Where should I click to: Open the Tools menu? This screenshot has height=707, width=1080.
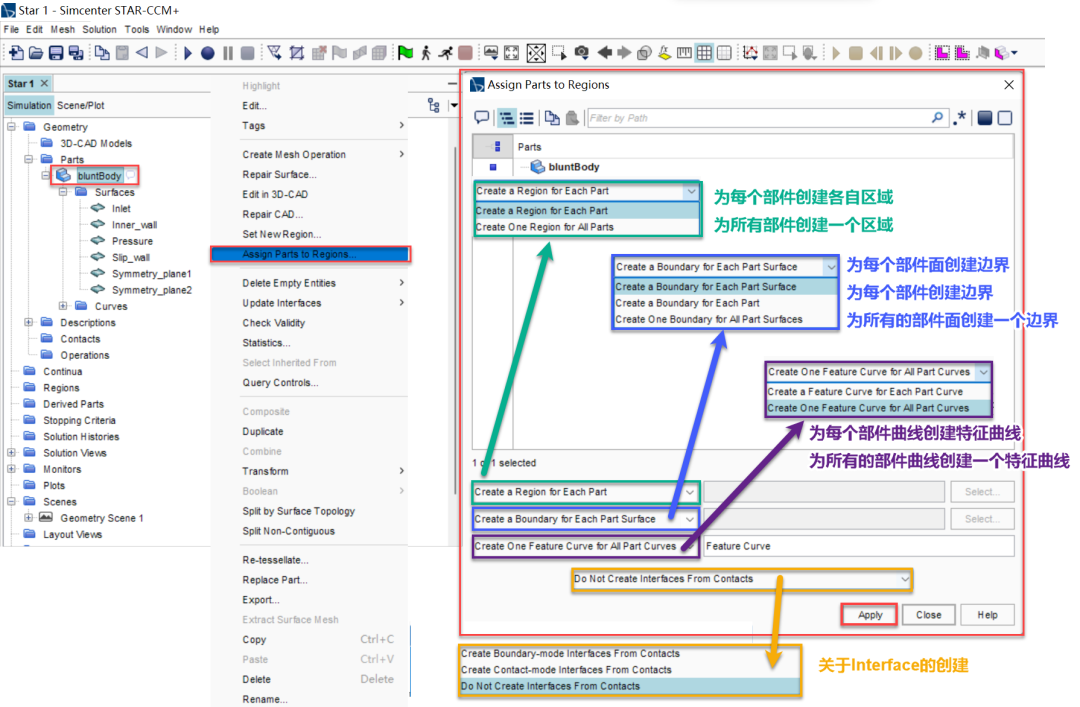[136, 30]
